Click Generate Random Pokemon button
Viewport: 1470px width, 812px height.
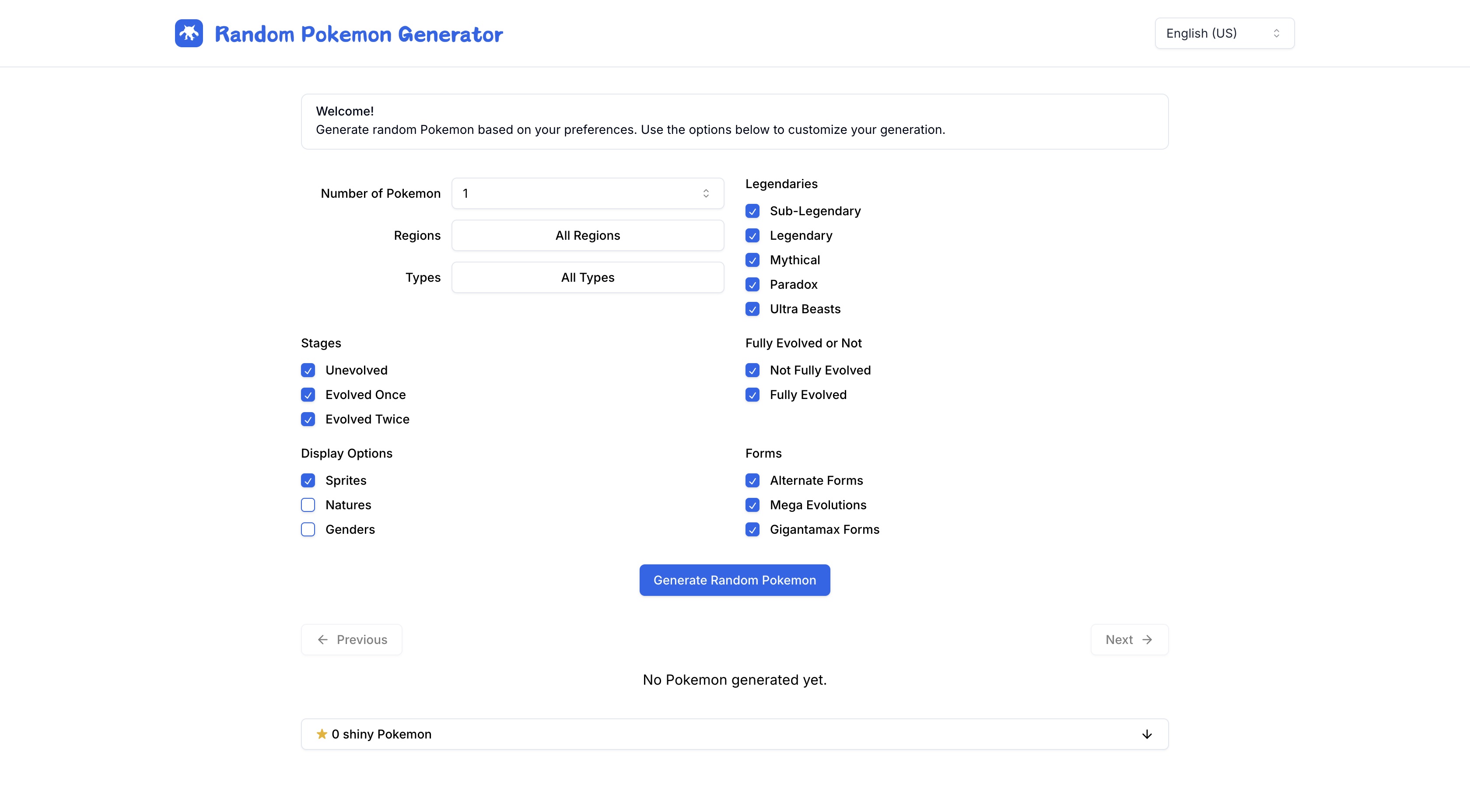click(735, 580)
